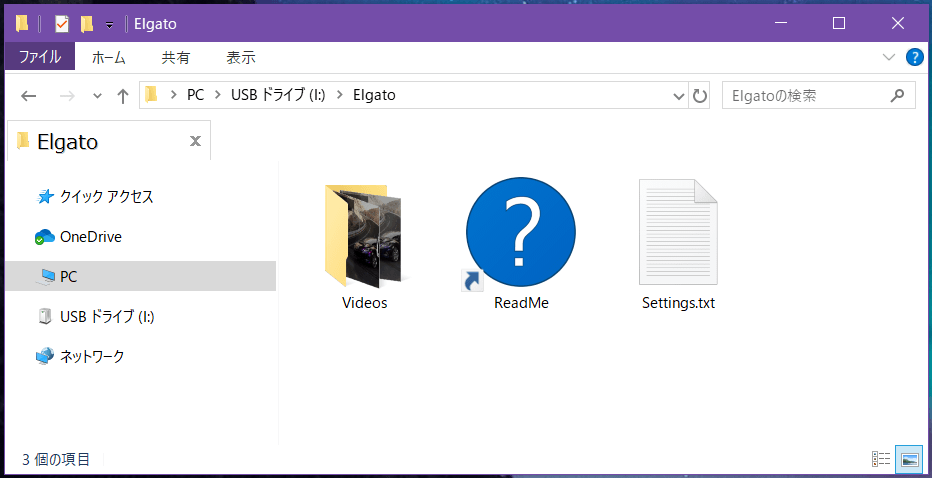This screenshot has width=932, height=478.
Task: Click USB ドライブ (I:) in the address path
Action: pyautogui.click(x=278, y=95)
